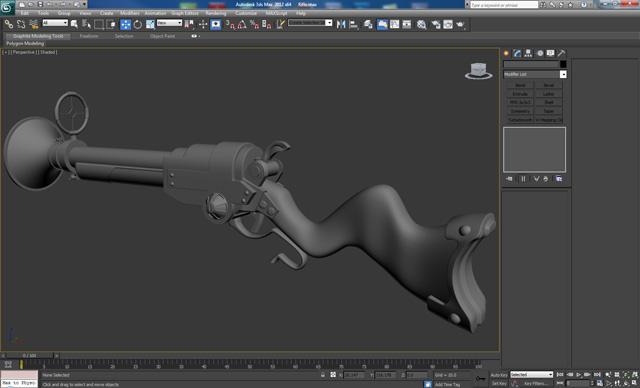Click the Play Animation button
The image size is (640, 388).
pos(578,375)
